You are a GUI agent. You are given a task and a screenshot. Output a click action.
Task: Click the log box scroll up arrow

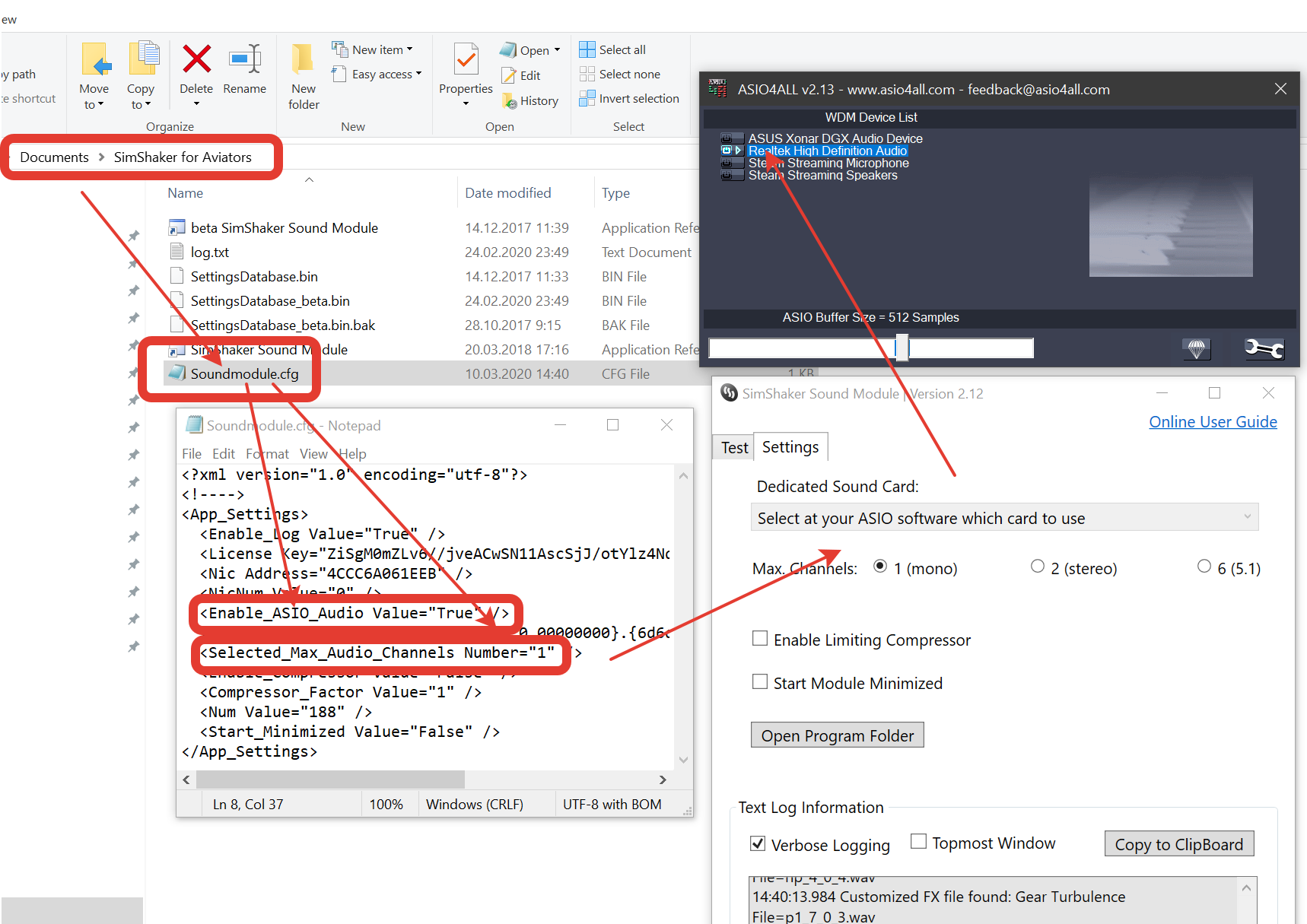1246,888
